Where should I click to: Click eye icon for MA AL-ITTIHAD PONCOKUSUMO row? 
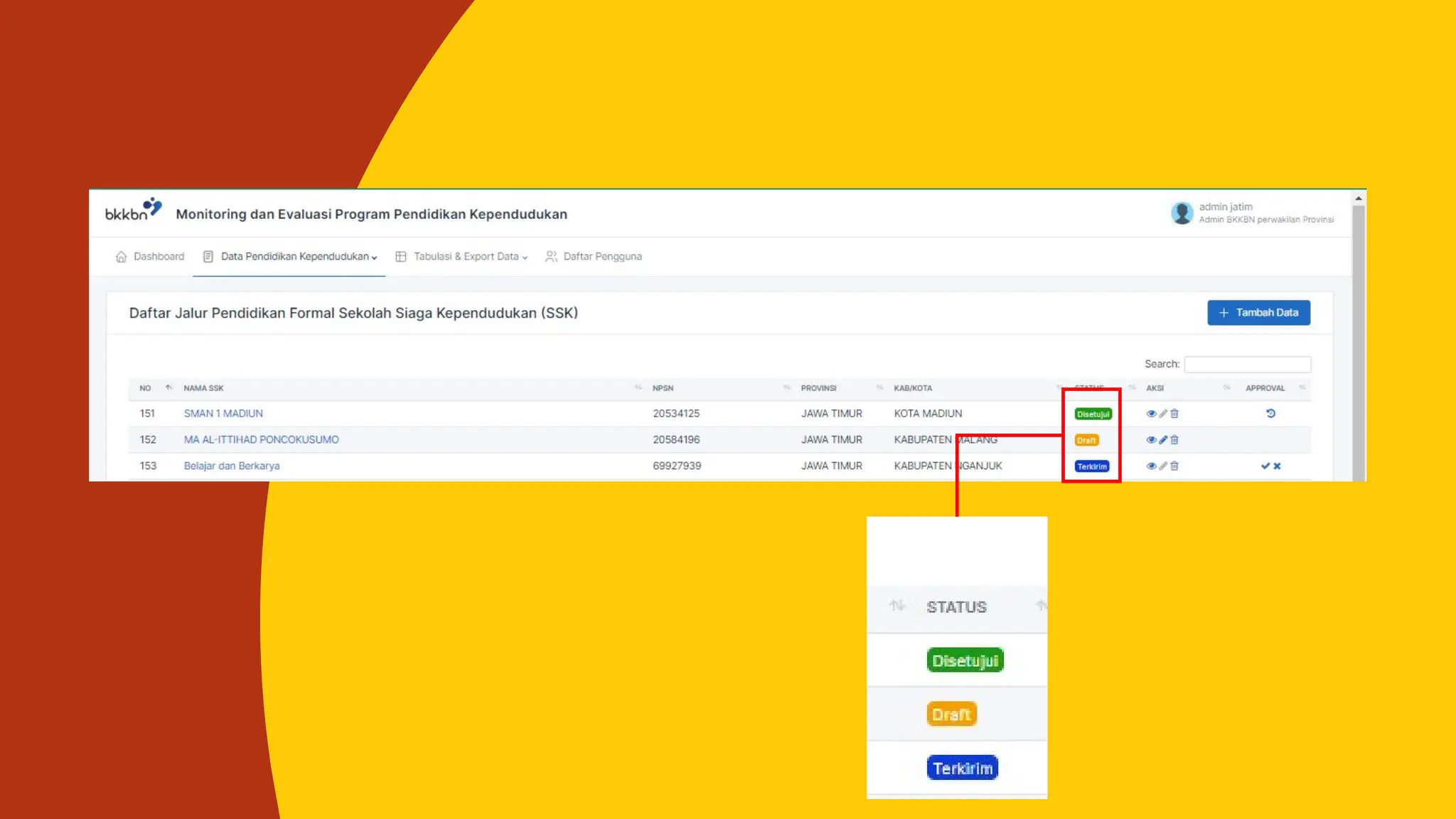(1151, 440)
